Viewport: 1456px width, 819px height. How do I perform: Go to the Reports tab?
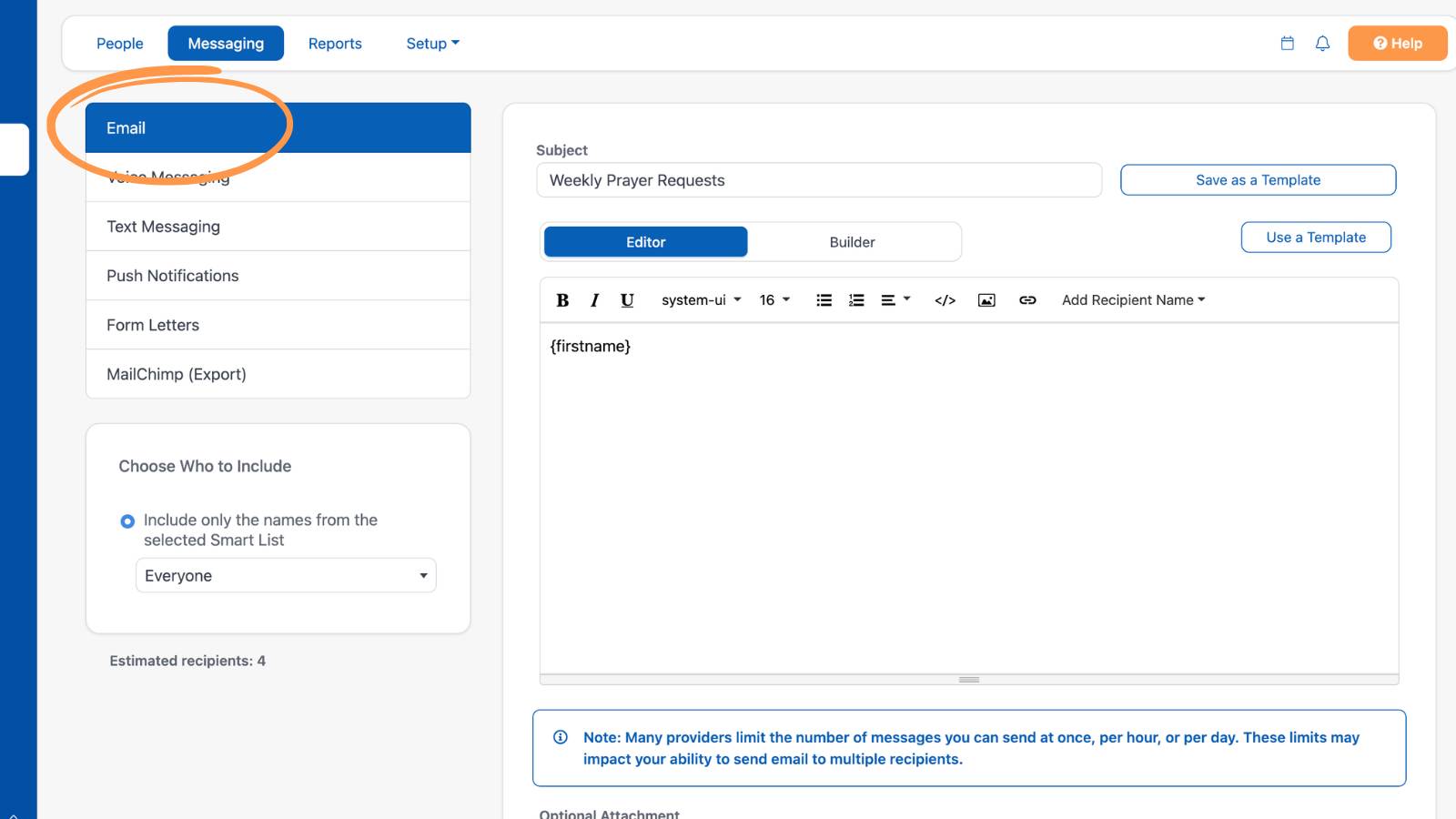pyautogui.click(x=335, y=44)
